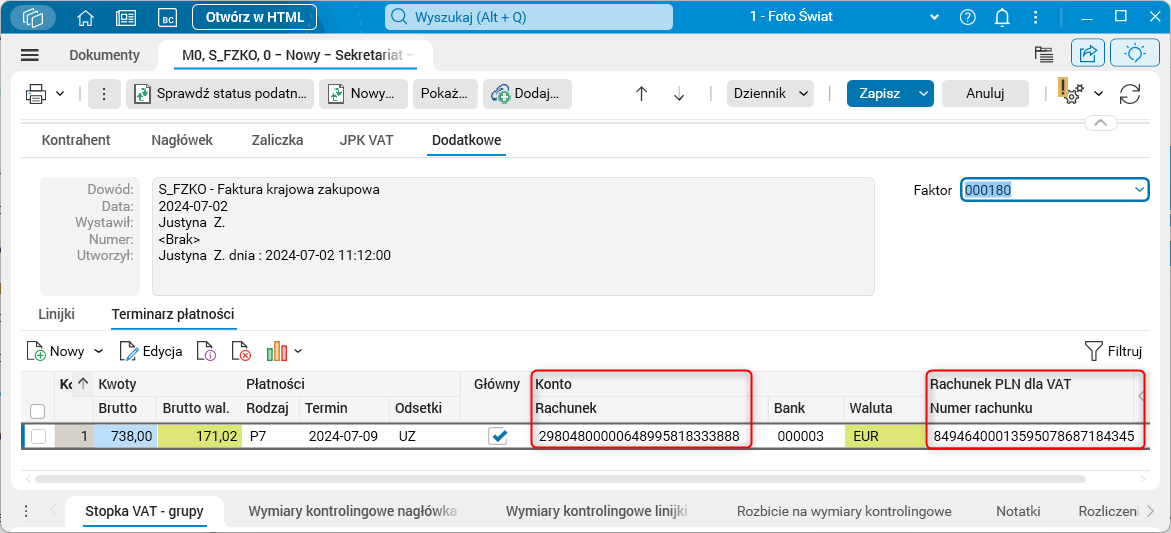
Task: Toggle the light bulb theme icon
Action: [x=1135, y=54]
